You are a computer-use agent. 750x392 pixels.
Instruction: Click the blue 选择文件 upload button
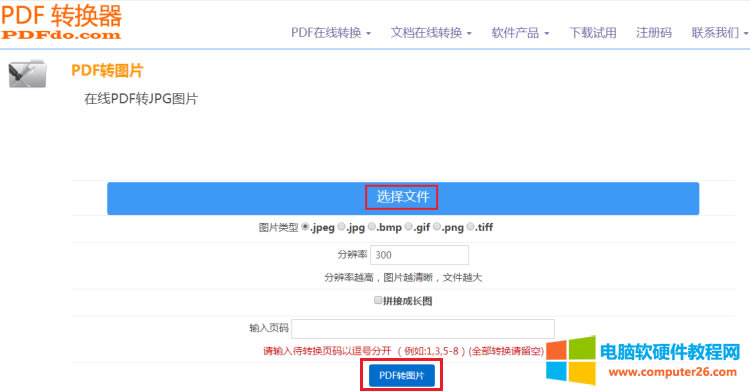403,198
